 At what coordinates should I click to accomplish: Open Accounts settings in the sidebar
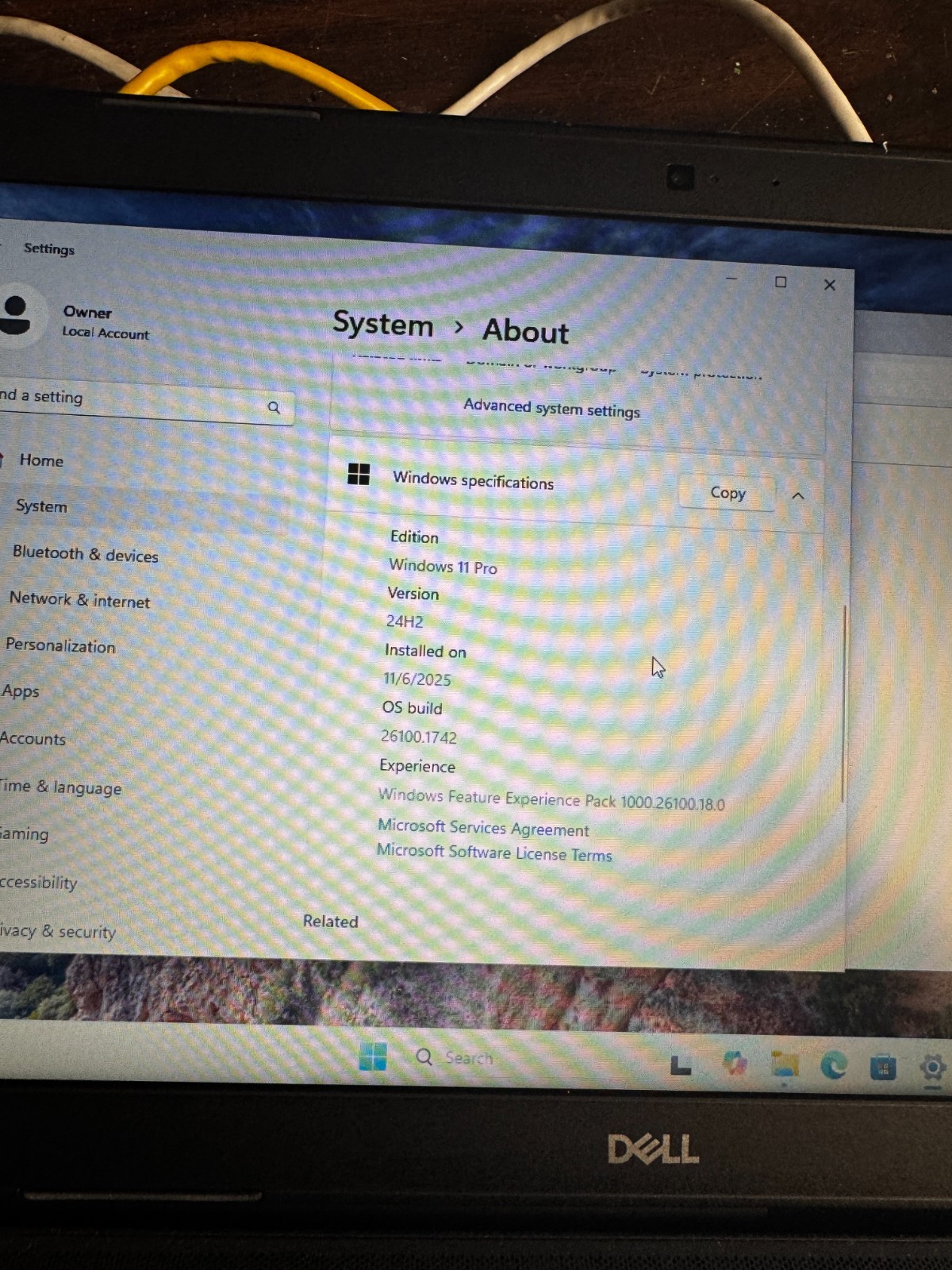coord(33,739)
